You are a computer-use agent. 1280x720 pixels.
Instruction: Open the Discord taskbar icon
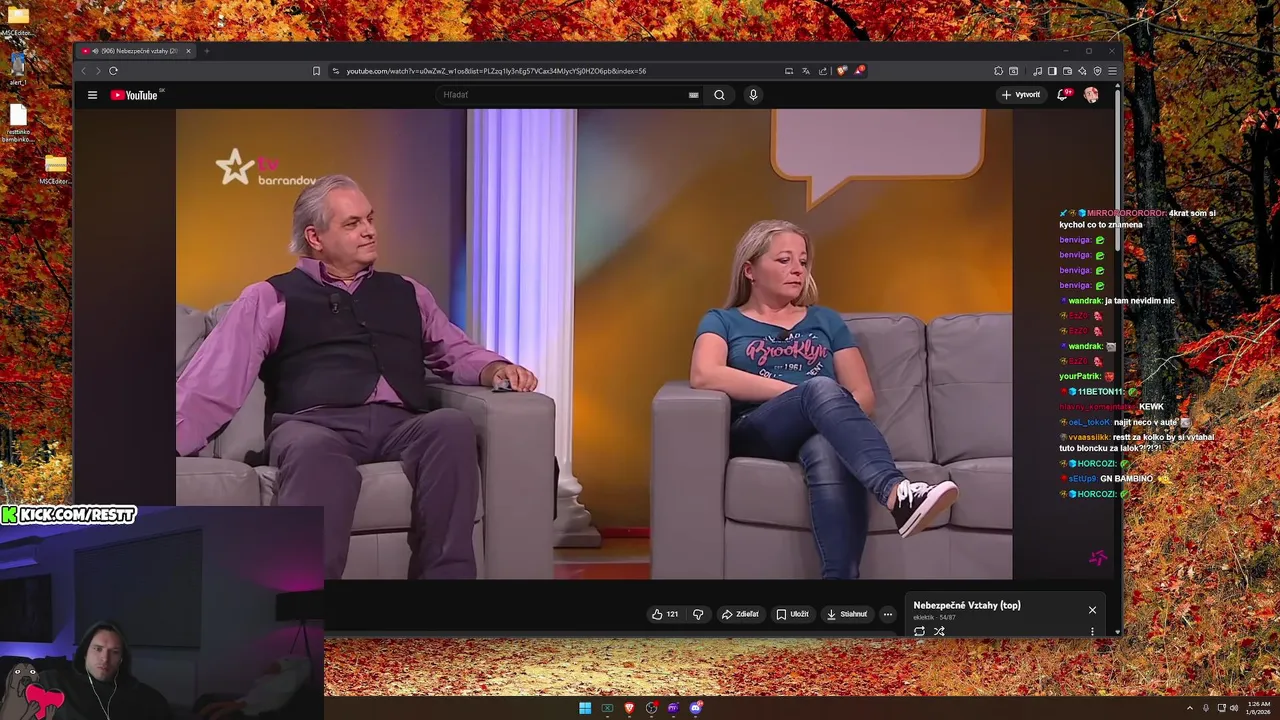point(695,708)
